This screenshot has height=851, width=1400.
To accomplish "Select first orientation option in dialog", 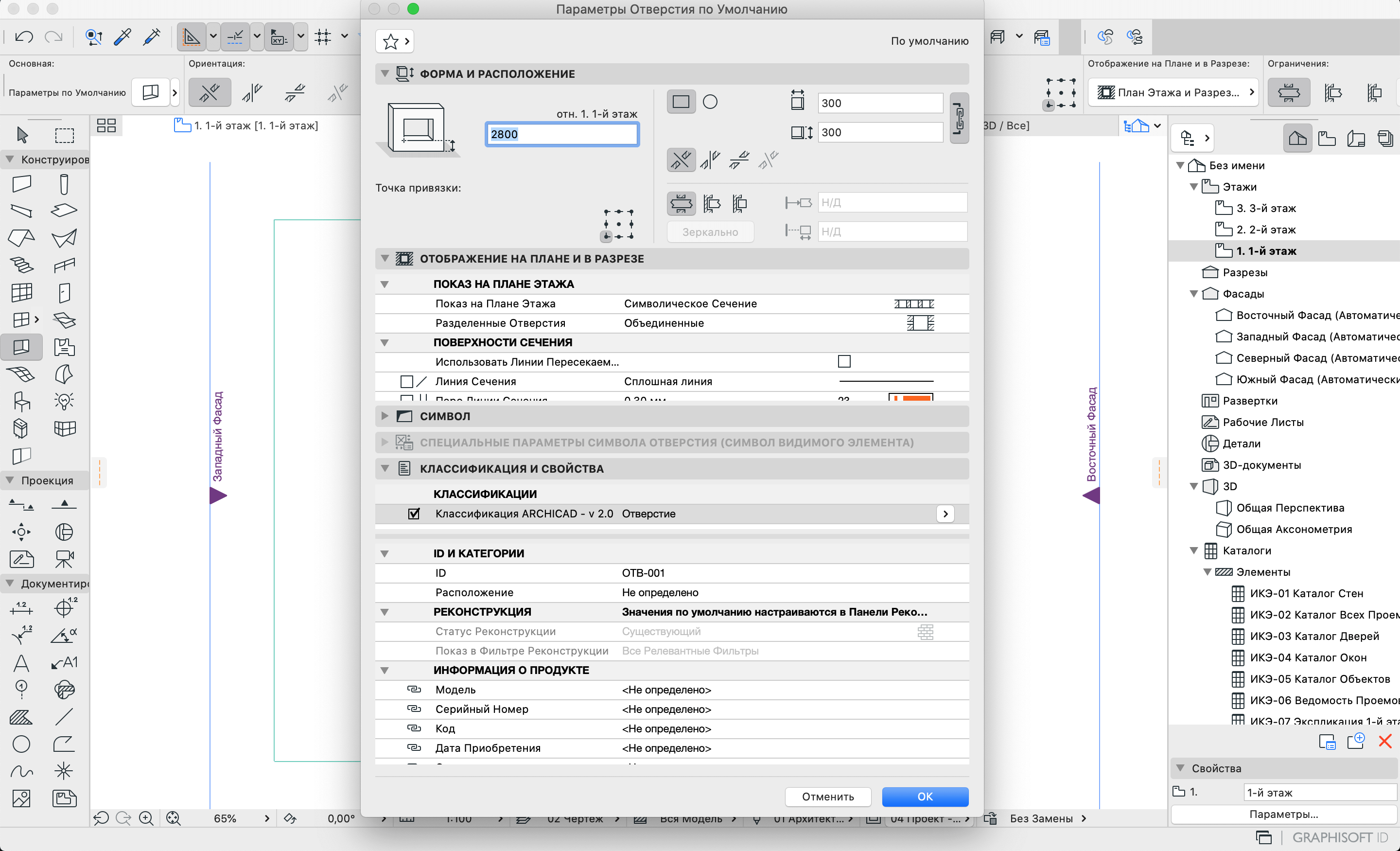I will point(681,160).
